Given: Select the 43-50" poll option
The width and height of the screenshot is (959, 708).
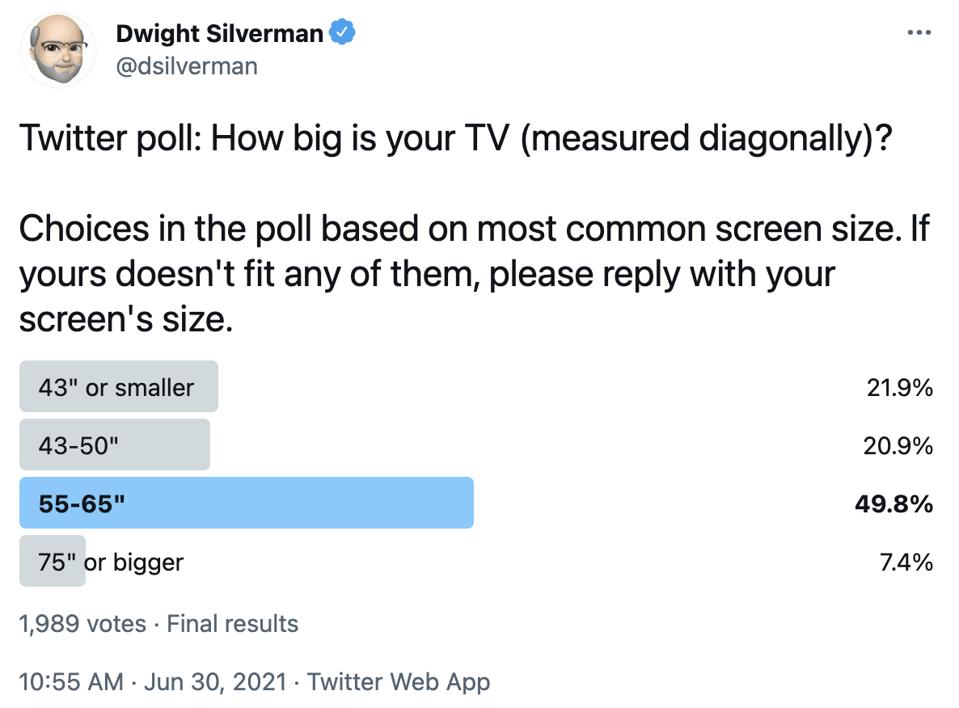Looking at the screenshot, I should point(114,445).
